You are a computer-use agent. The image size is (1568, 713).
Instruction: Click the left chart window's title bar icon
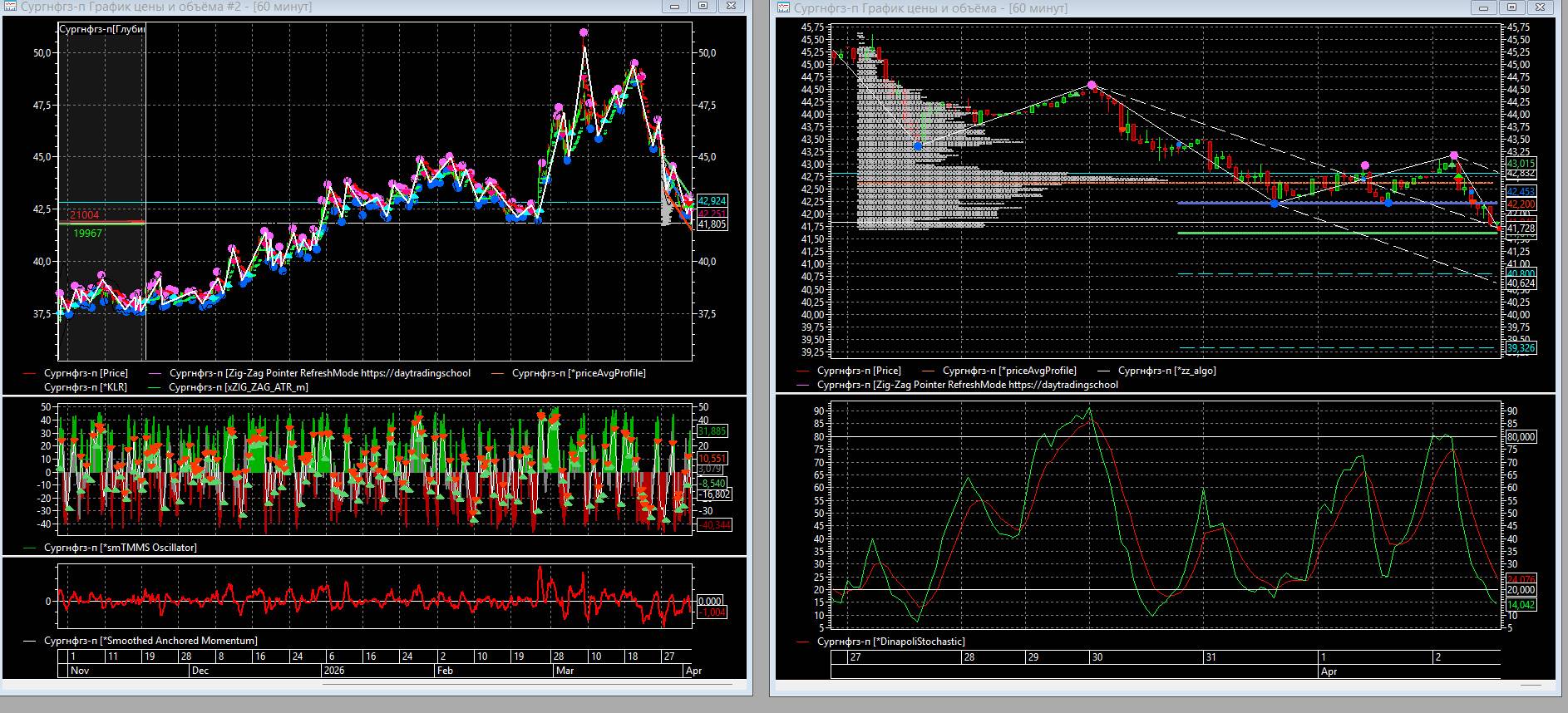12,7
